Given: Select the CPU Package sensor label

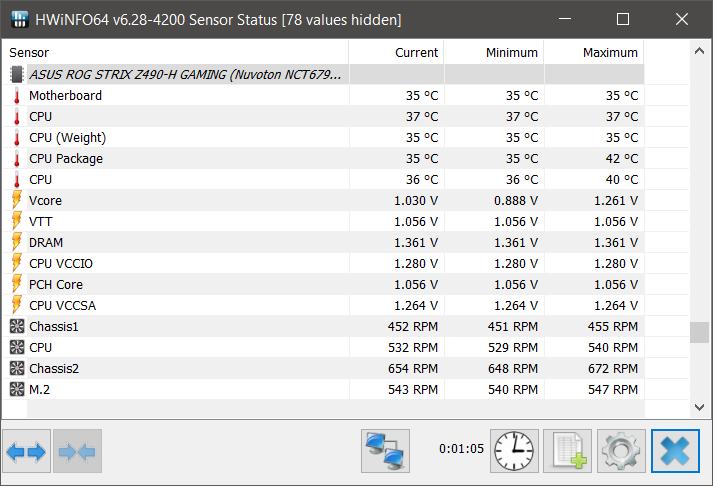Looking at the screenshot, I should click(x=66, y=159).
